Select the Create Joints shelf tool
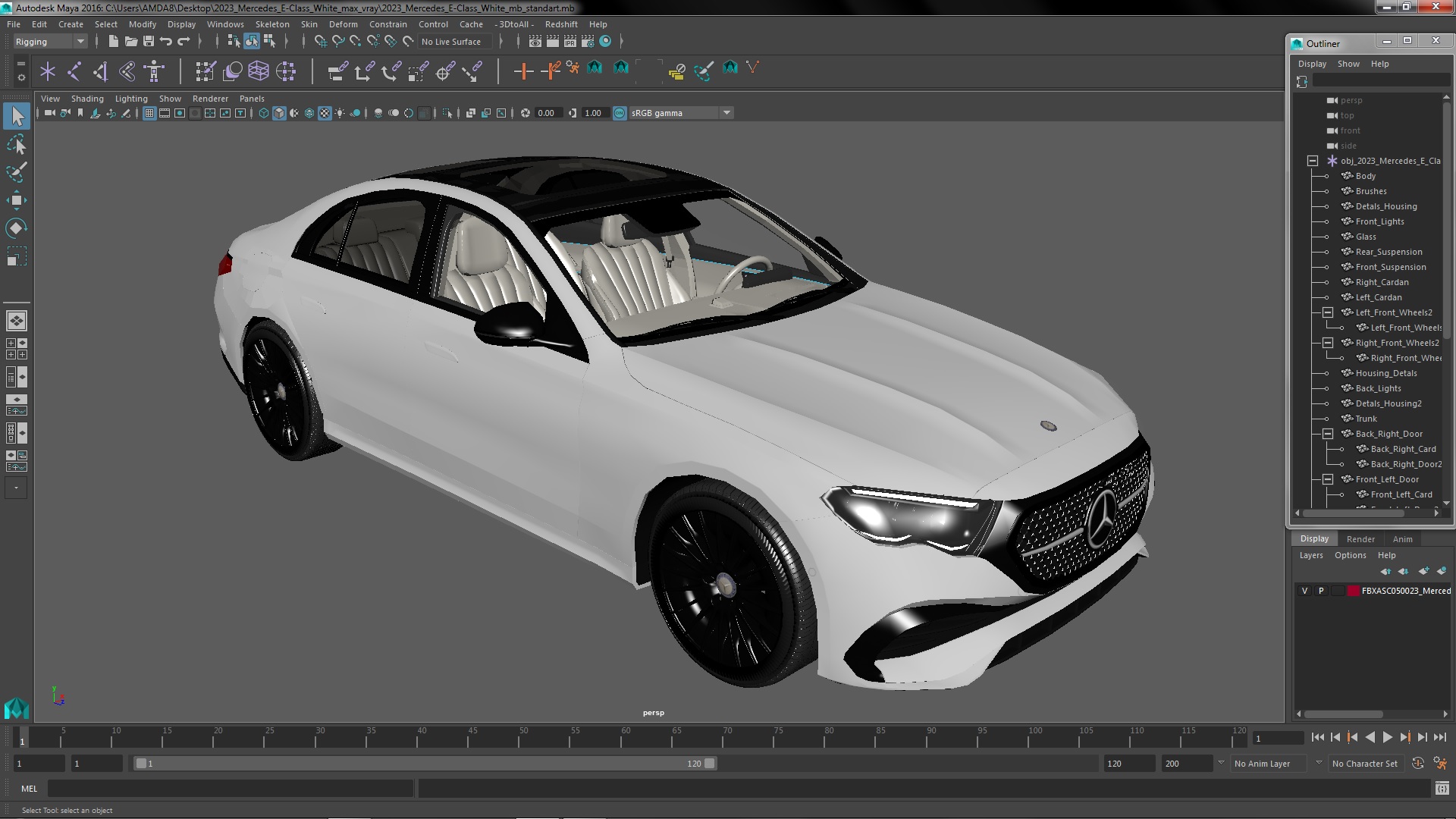1456x819 pixels. click(x=74, y=71)
